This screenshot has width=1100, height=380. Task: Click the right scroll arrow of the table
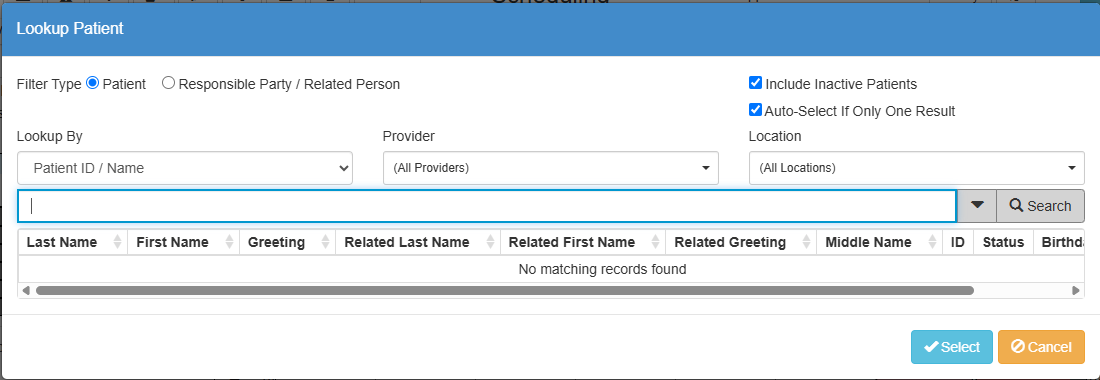click(x=1076, y=290)
